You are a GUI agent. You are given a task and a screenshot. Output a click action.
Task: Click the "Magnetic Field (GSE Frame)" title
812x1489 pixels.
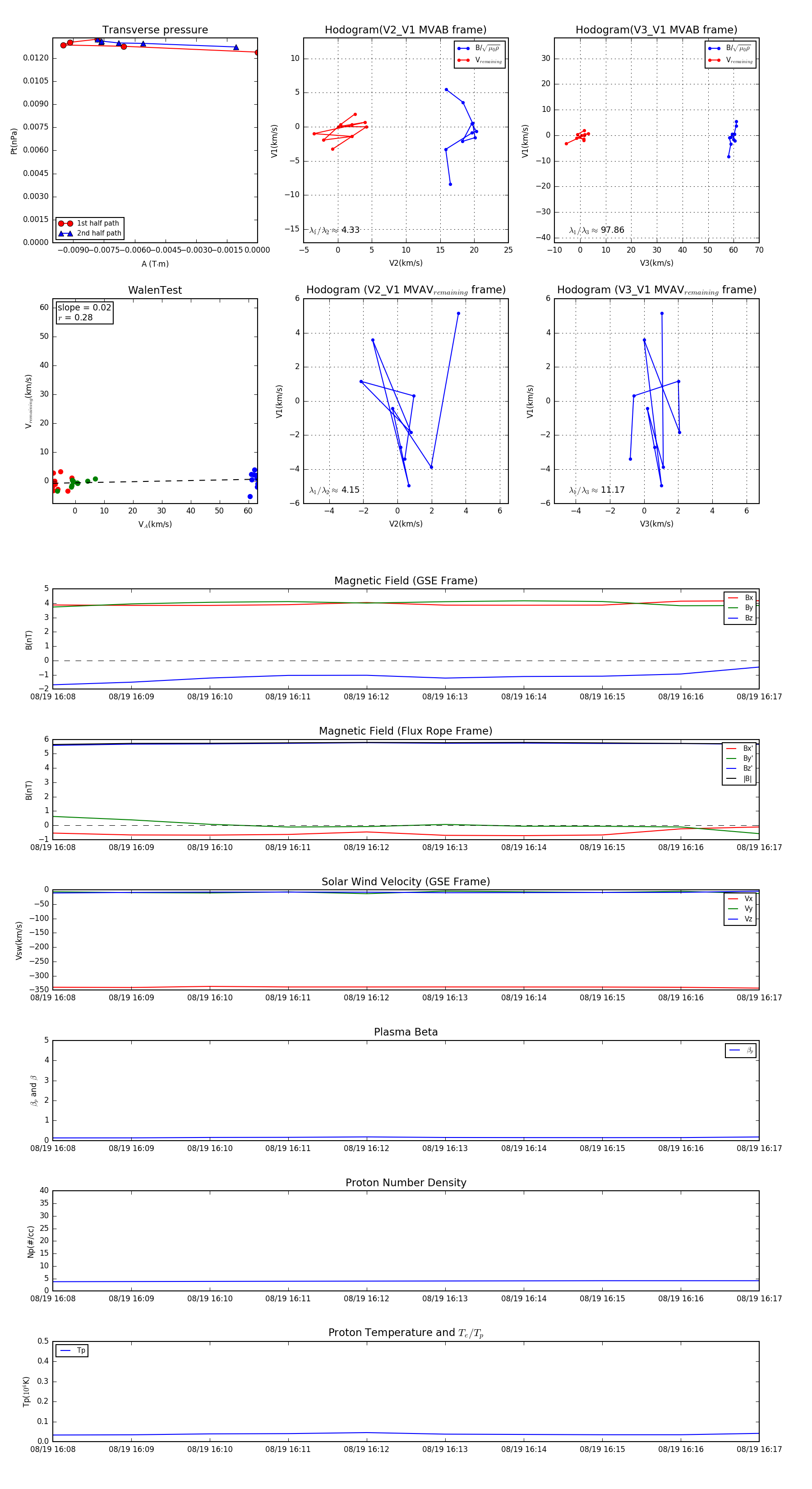pyautogui.click(x=406, y=581)
